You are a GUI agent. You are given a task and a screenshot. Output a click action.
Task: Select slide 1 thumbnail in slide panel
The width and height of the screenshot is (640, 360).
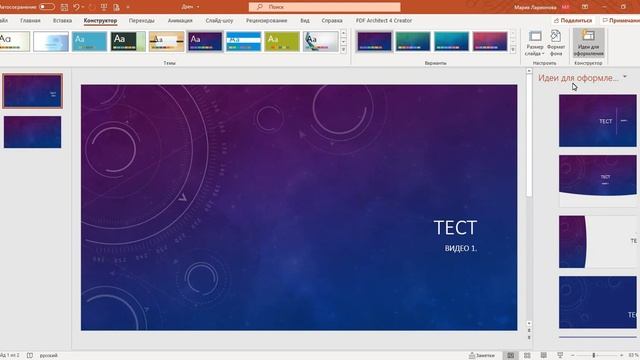click(x=33, y=91)
